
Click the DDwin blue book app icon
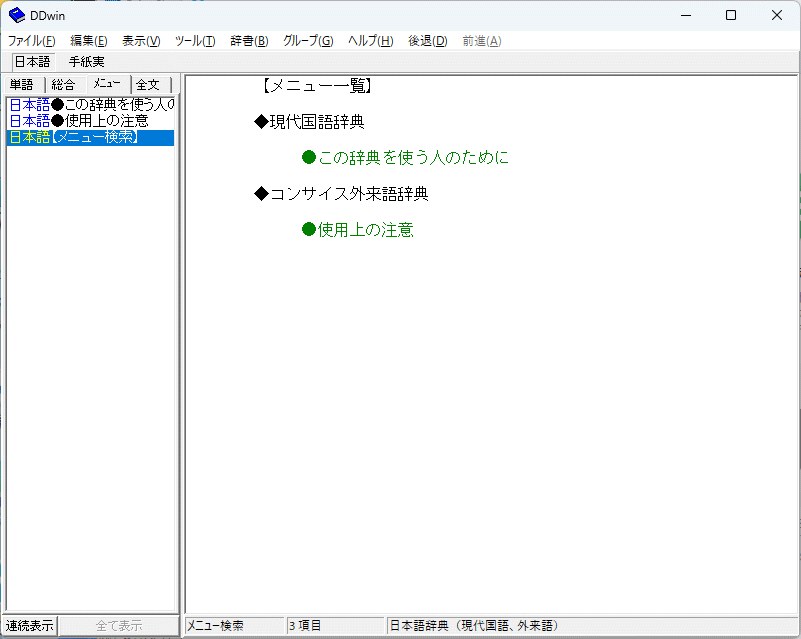pyautogui.click(x=17, y=15)
